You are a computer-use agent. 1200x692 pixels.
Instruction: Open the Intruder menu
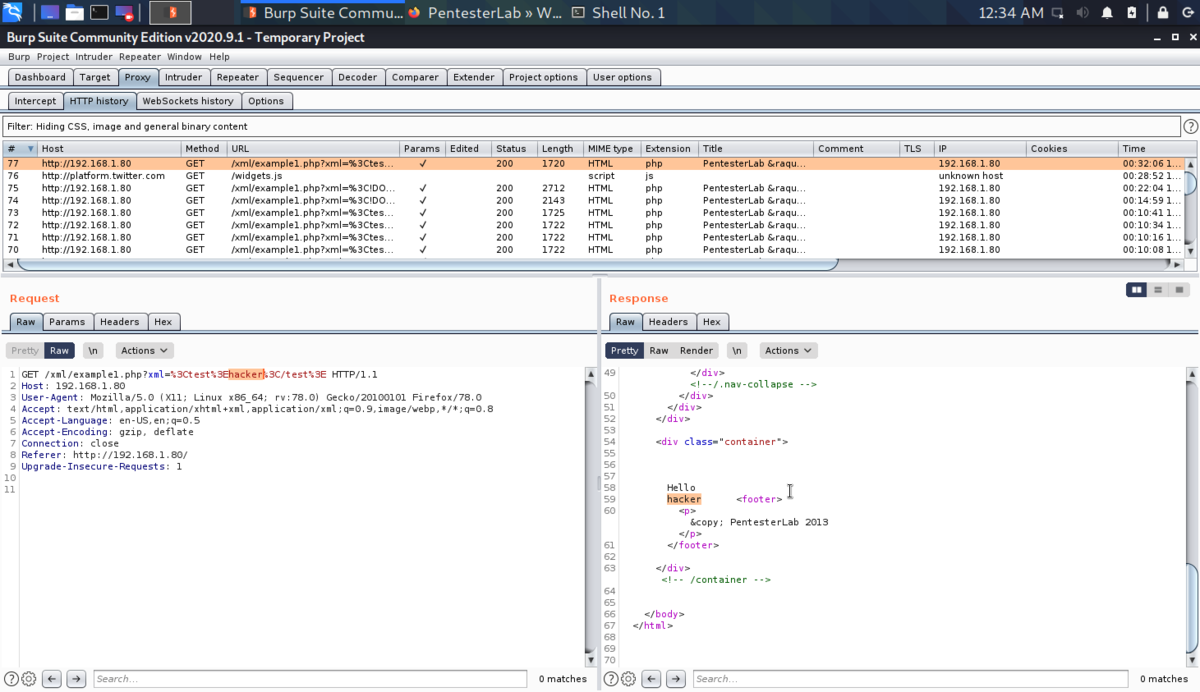pyautogui.click(x=95, y=57)
